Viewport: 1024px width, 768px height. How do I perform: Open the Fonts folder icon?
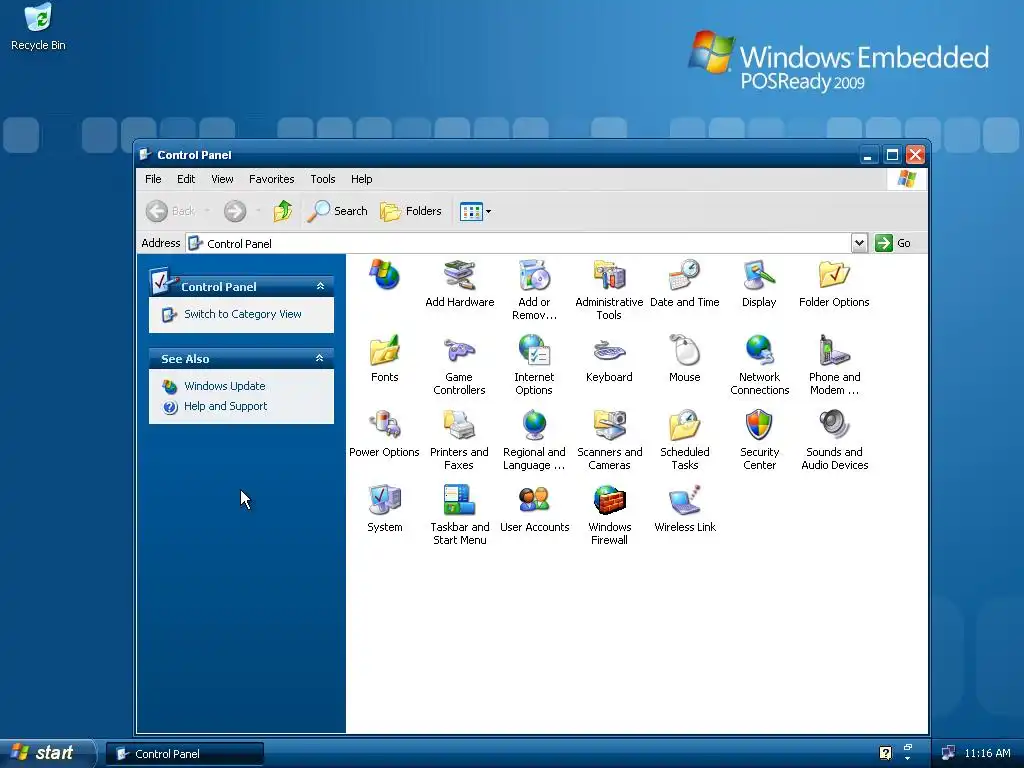point(384,351)
